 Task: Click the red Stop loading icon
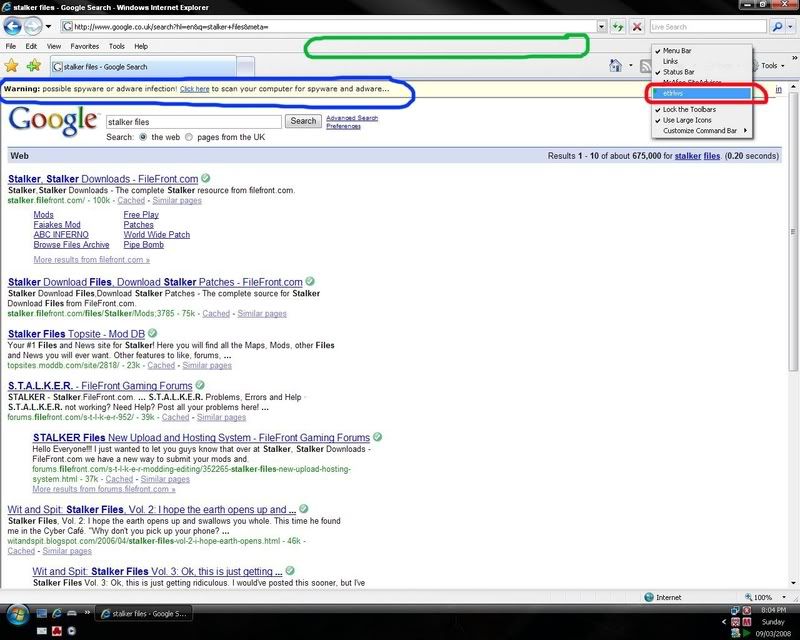[637, 26]
